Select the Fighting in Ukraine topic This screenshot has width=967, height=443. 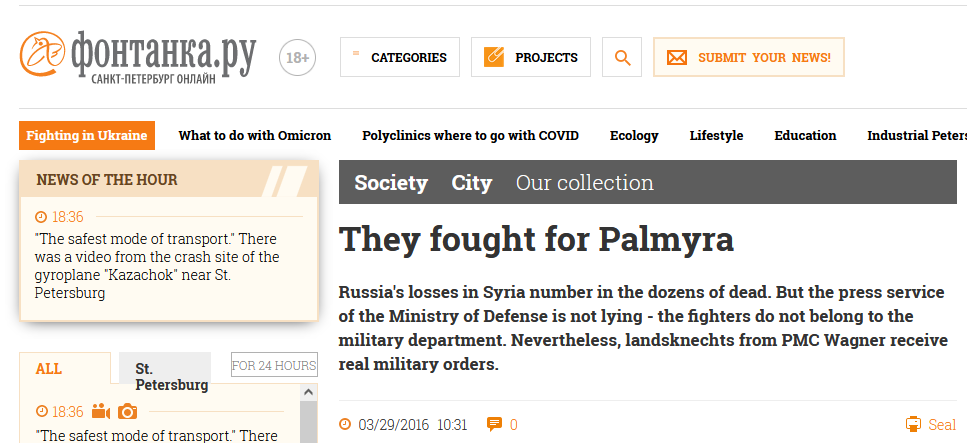click(x=87, y=136)
